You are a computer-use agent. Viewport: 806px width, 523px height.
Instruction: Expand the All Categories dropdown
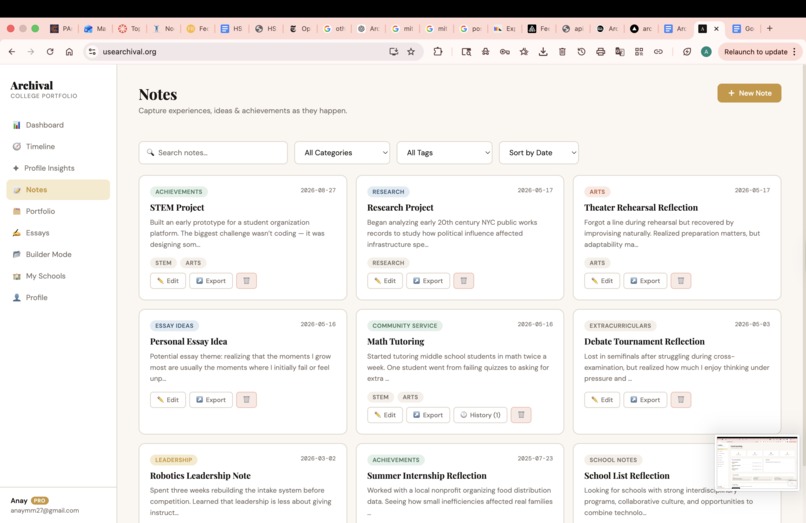(342, 153)
